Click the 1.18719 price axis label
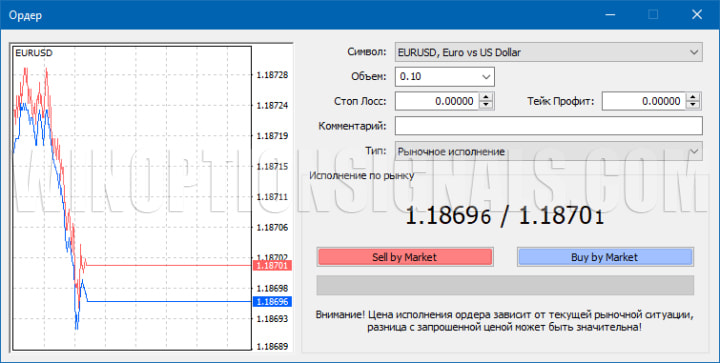 click(272, 136)
